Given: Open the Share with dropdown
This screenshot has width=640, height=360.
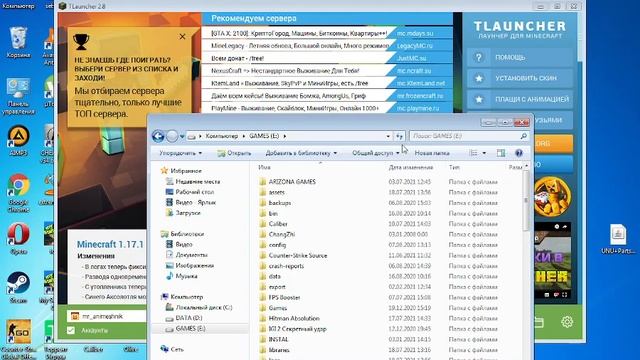Looking at the screenshot, I should pyautogui.click(x=376, y=153).
